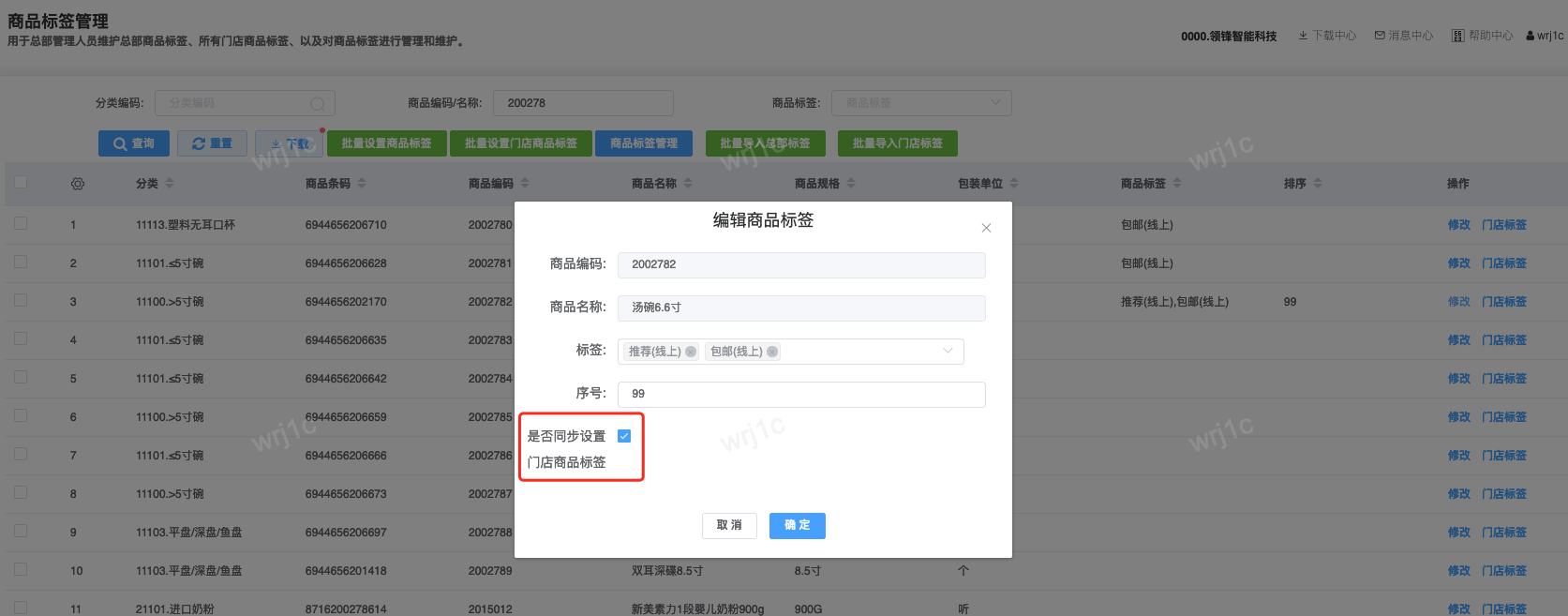This screenshot has height=616, width=1568.
Task: Open the 下载中心 download center
Action: point(1327,36)
